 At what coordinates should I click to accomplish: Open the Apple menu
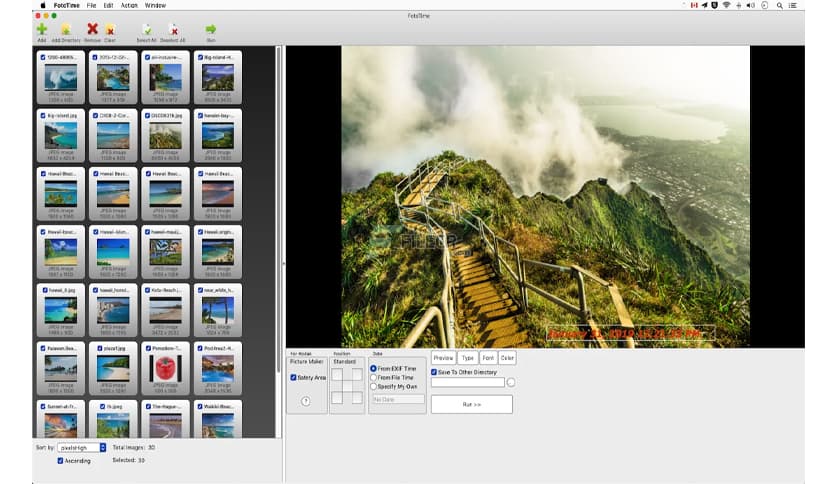[43, 5]
